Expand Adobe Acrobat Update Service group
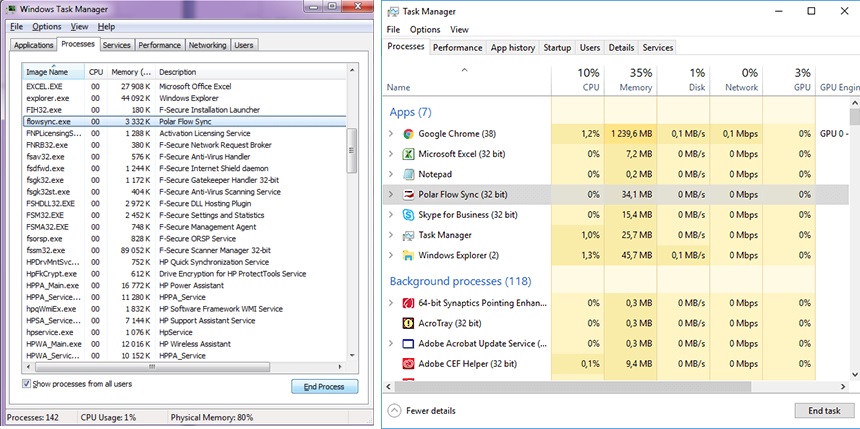Screen dimensions: 860x429 click(x=391, y=344)
